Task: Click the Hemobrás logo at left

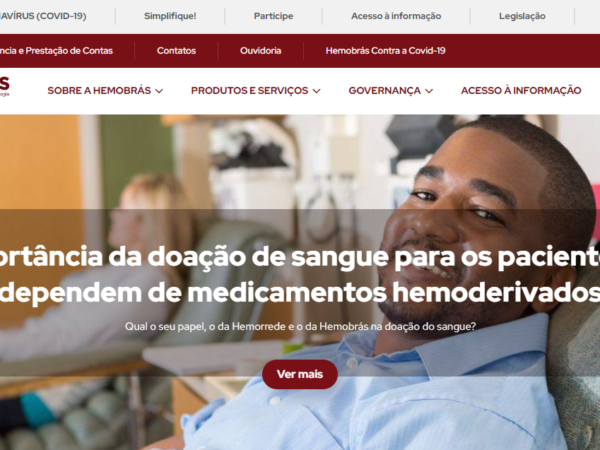Action: click(x=4, y=86)
